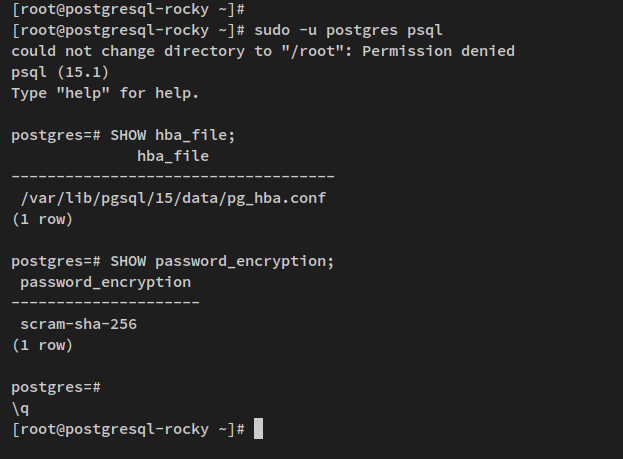Click the last root@postgresql-rocky prompt text
This screenshot has width=623, height=459.
(128, 429)
